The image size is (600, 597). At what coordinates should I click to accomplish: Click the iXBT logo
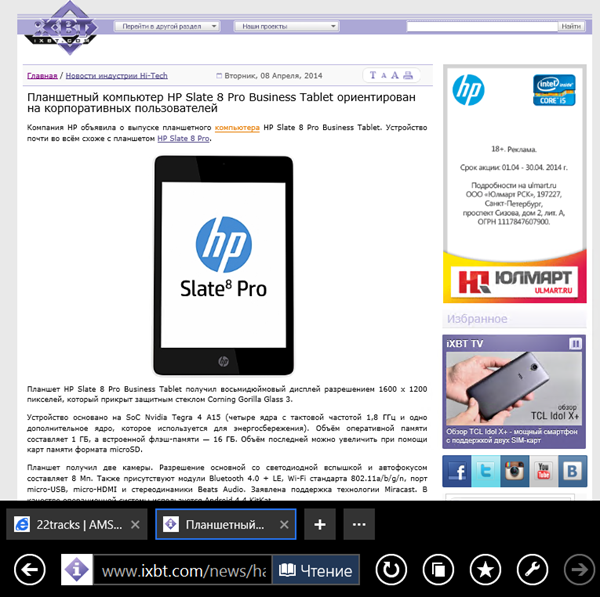click(x=63, y=28)
